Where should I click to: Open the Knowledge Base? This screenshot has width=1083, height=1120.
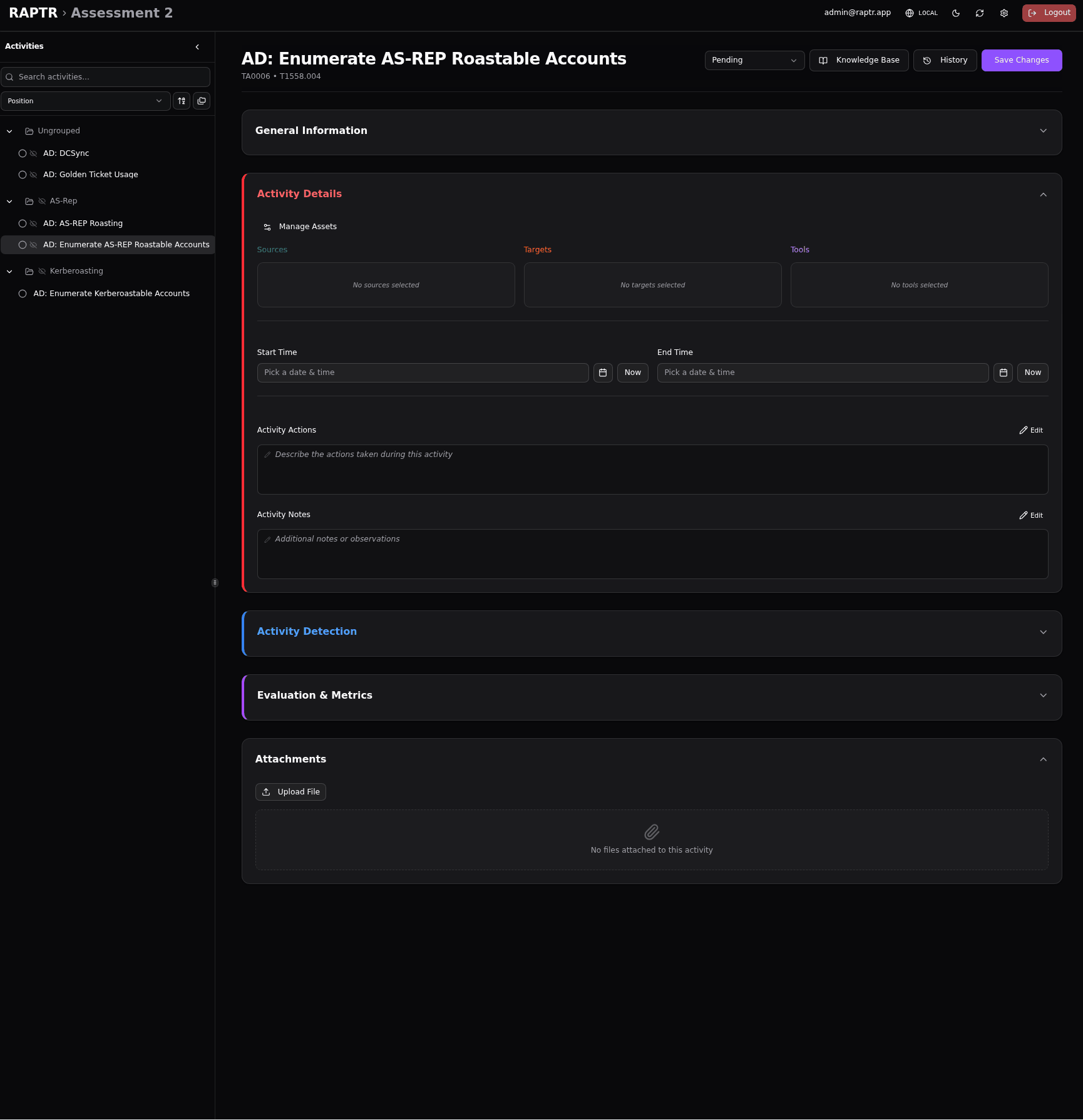click(859, 60)
